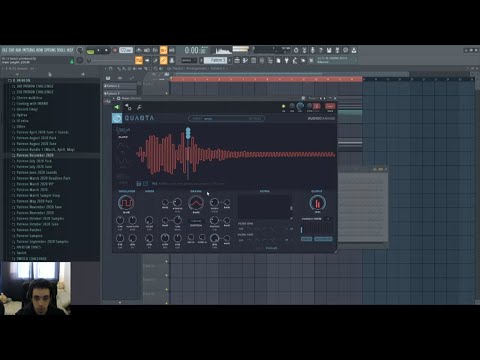Select the 'Patreon August 2020 Pack' folder

(x=36, y=138)
